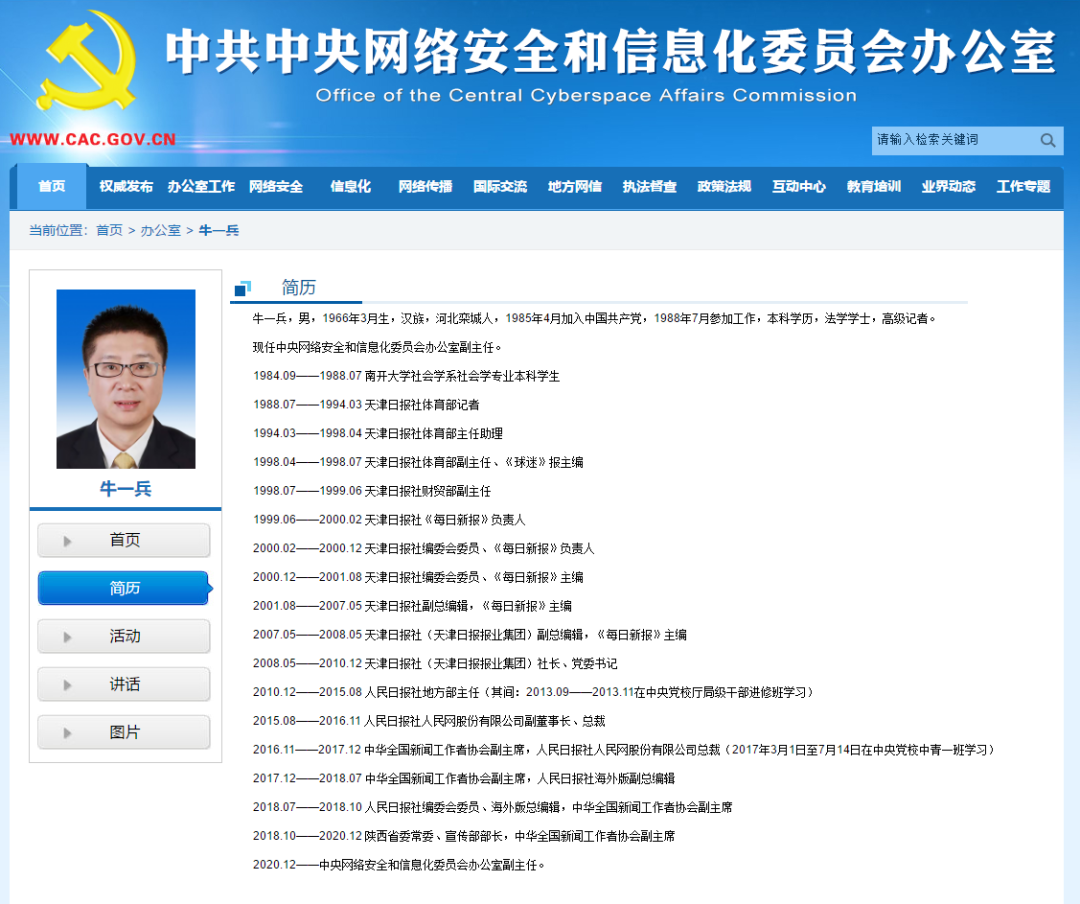Click the 2008.05 社长、党委书记 line
The width and height of the screenshot is (1080, 904).
[x=435, y=664]
